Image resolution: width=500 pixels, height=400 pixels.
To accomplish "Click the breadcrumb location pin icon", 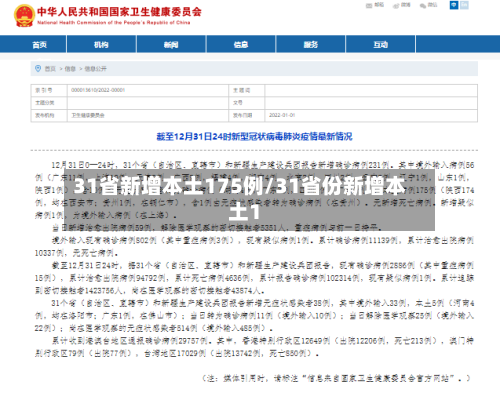I will [38, 68].
